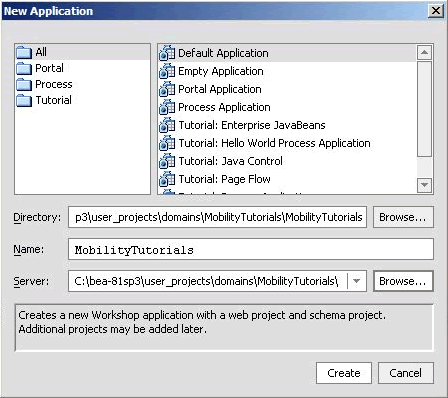448x398 pixels.
Task: Focus the Directory input field
Action: (x=218, y=217)
